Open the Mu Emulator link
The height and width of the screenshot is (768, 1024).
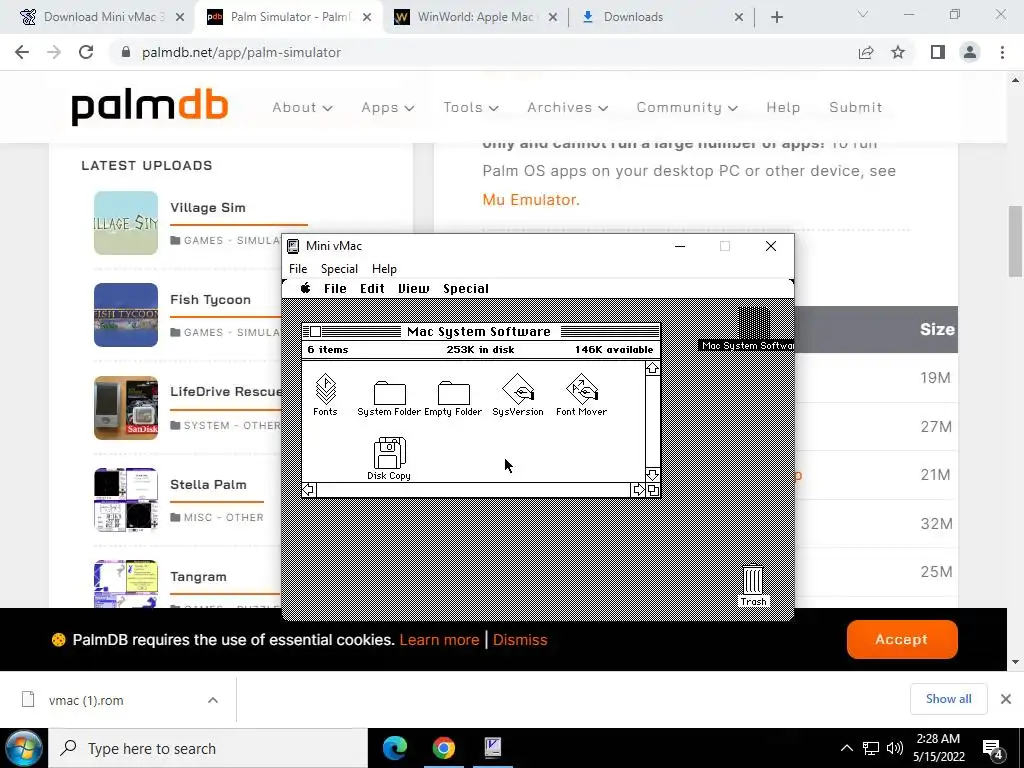530,200
